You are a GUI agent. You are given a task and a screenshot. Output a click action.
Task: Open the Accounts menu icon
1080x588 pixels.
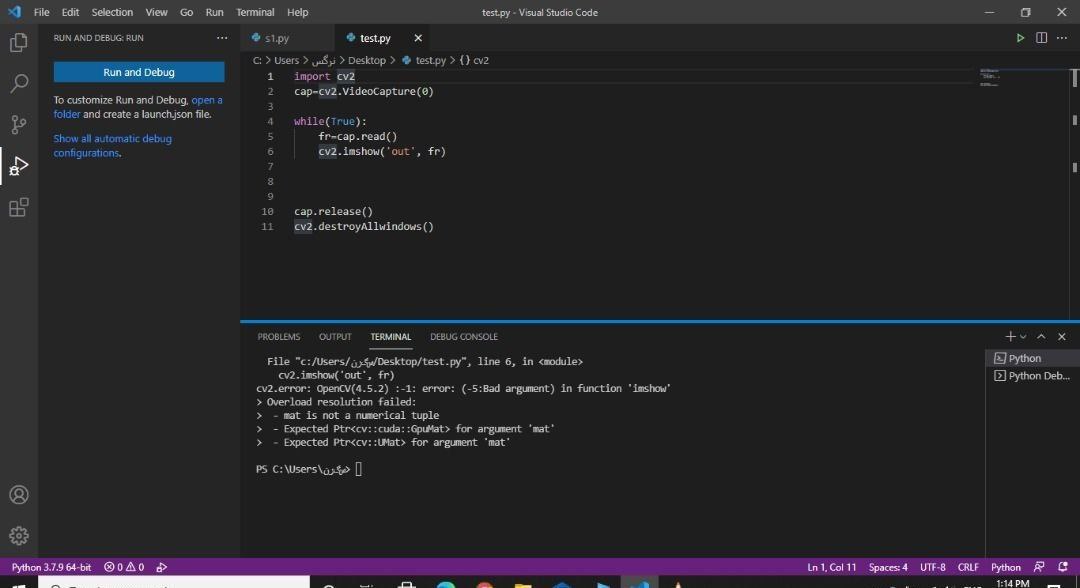coord(19,494)
